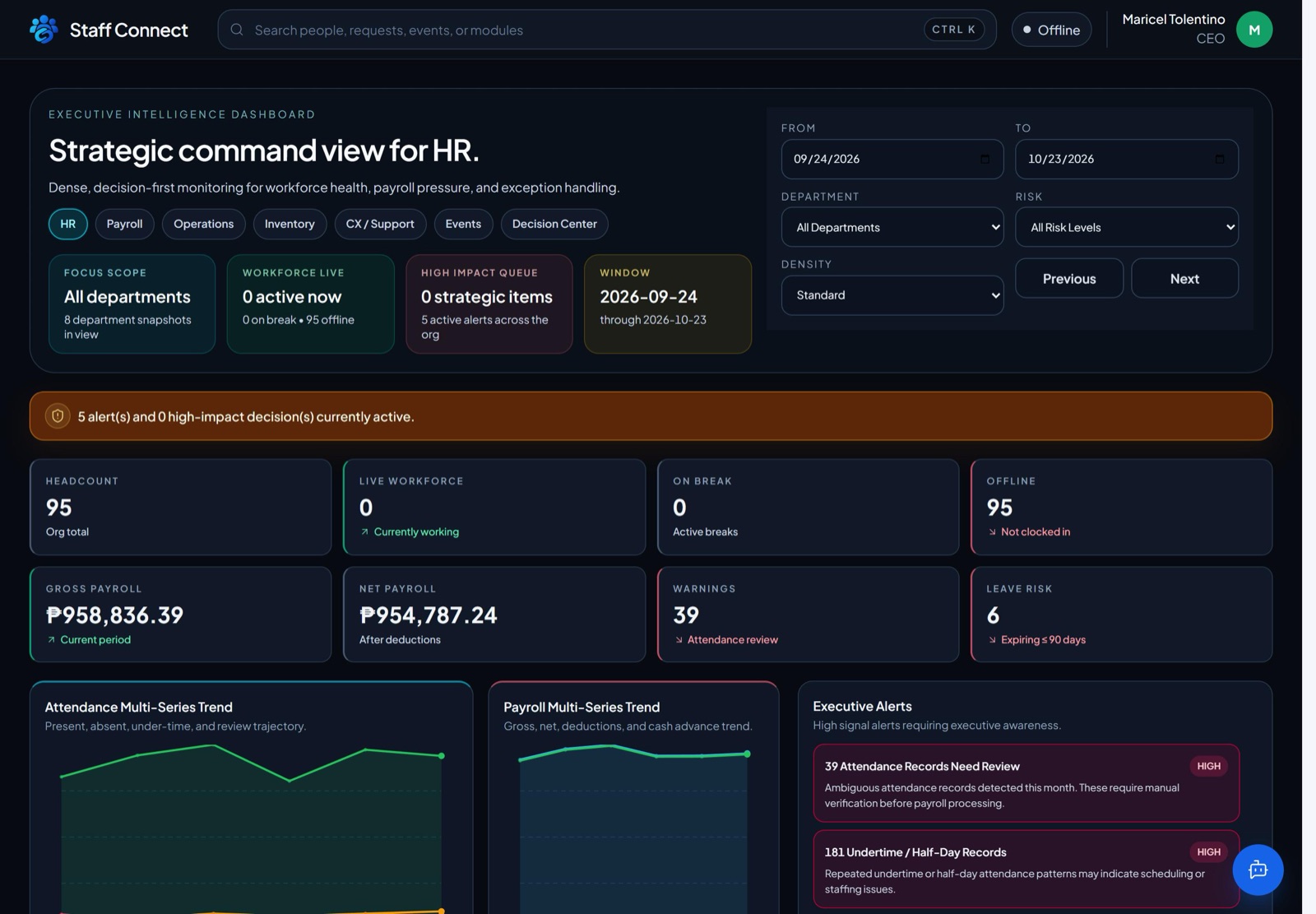Image resolution: width=1316 pixels, height=914 pixels.
Task: Expand the All Departments dropdown
Action: click(892, 227)
